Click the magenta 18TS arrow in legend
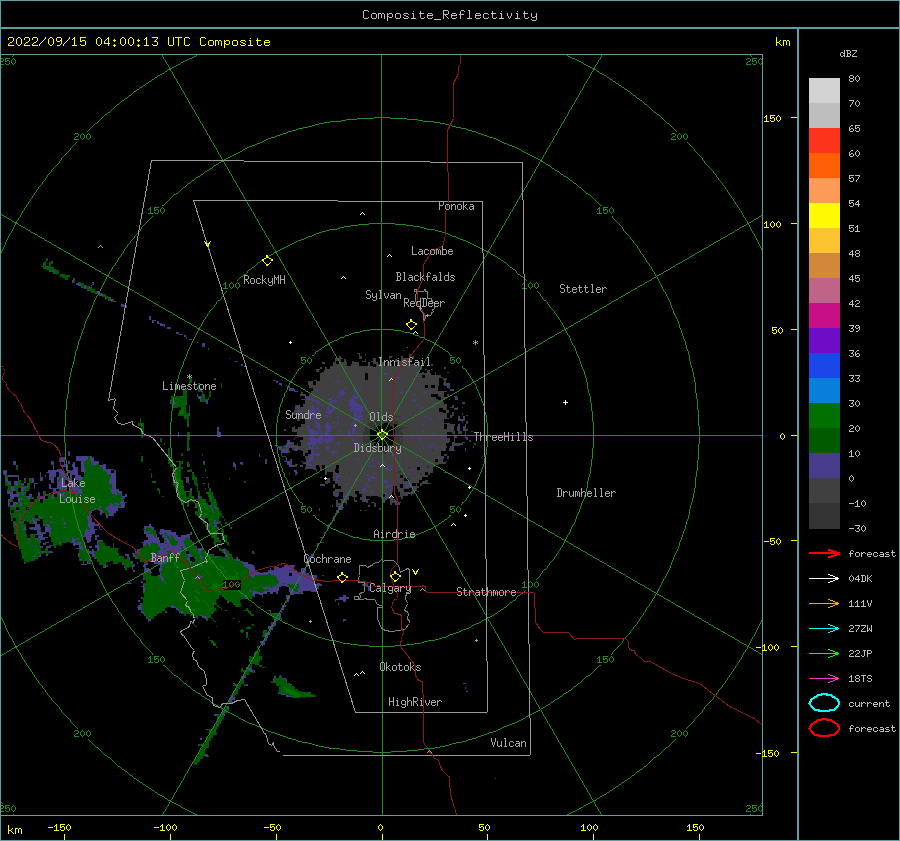This screenshot has width=900, height=841. (x=824, y=679)
